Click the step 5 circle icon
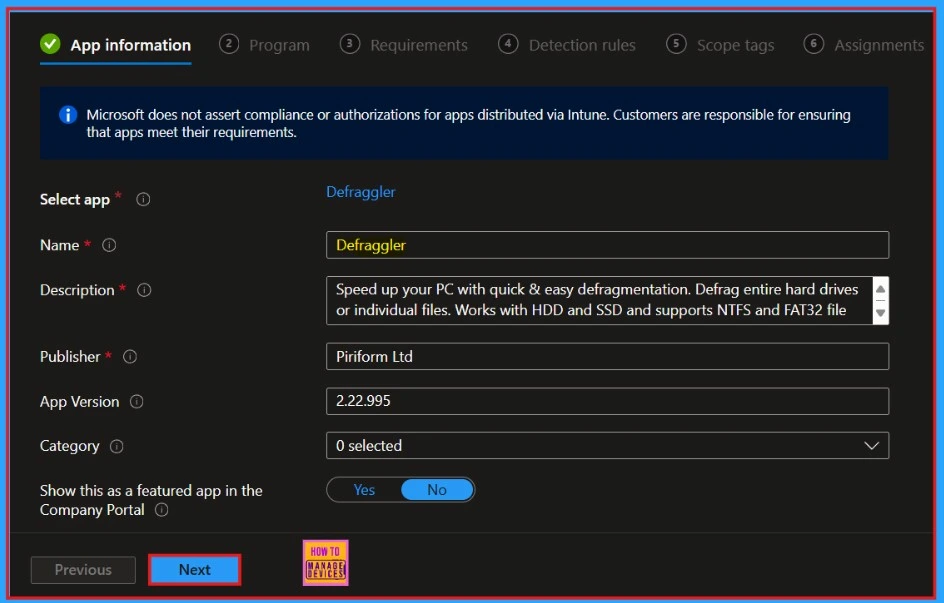The height and width of the screenshot is (603, 944). click(x=676, y=44)
